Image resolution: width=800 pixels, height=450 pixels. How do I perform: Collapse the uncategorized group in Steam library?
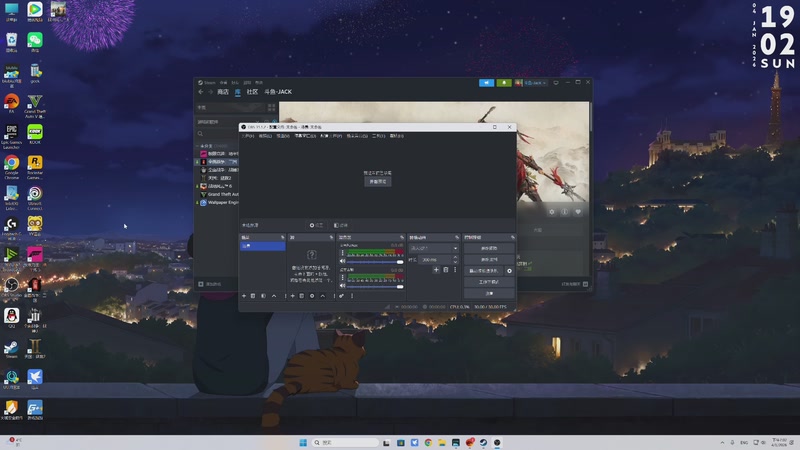[x=198, y=146]
